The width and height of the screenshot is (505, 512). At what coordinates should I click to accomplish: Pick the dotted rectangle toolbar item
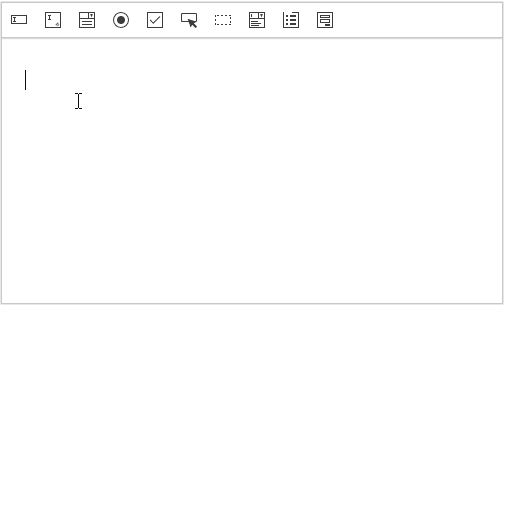[223, 20]
